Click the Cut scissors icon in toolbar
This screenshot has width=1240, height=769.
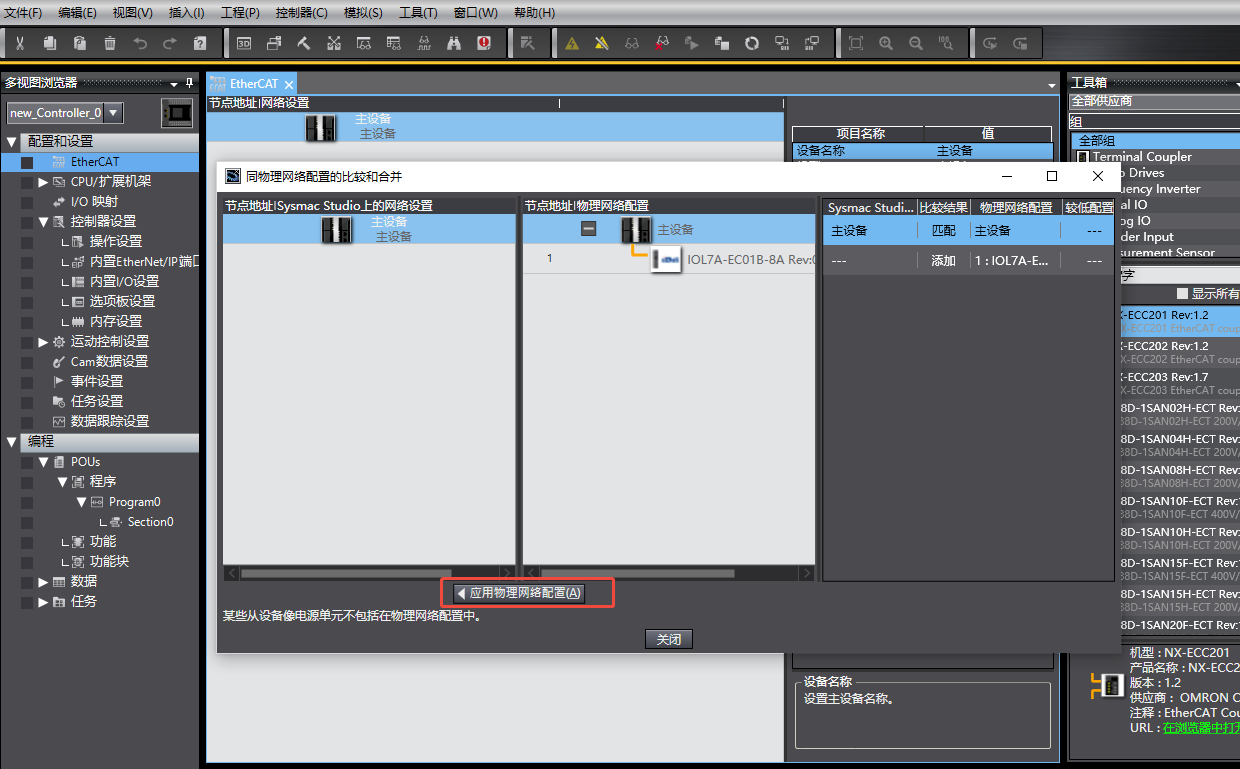point(19,43)
